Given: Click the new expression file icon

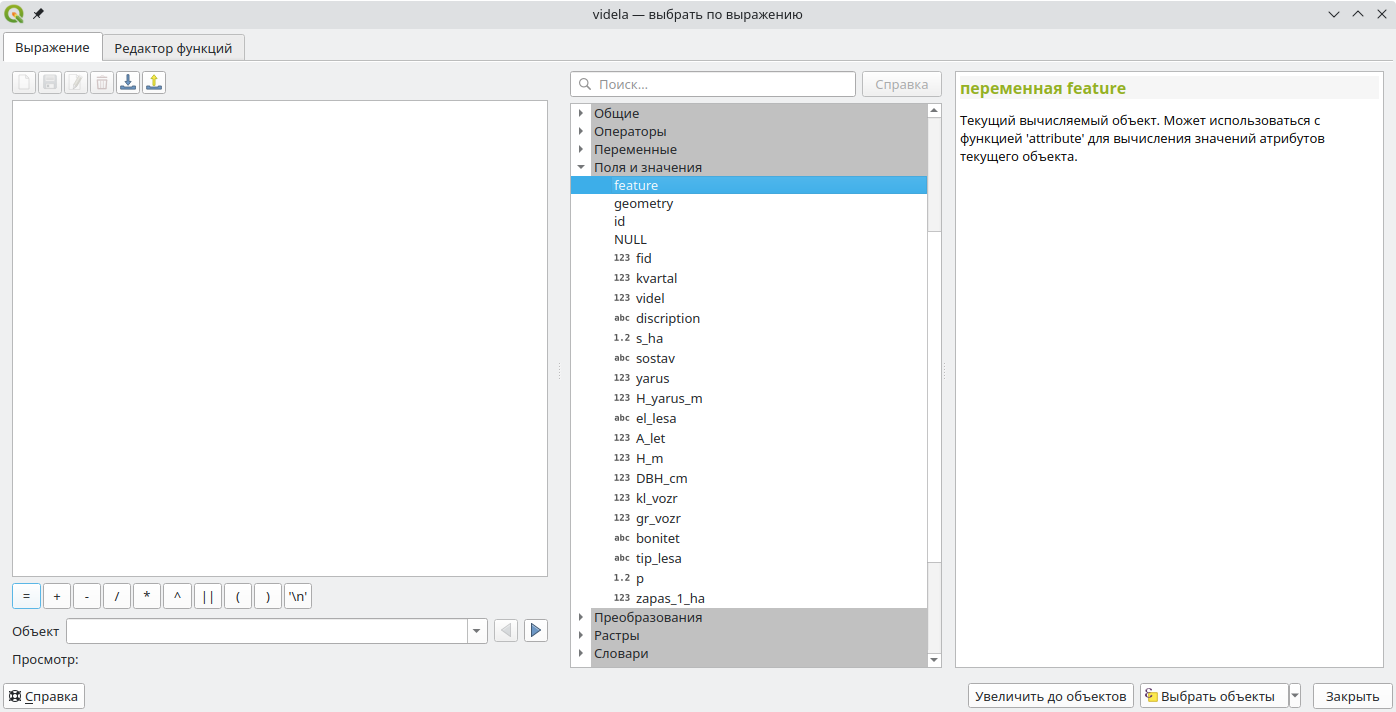Looking at the screenshot, I should (24, 83).
